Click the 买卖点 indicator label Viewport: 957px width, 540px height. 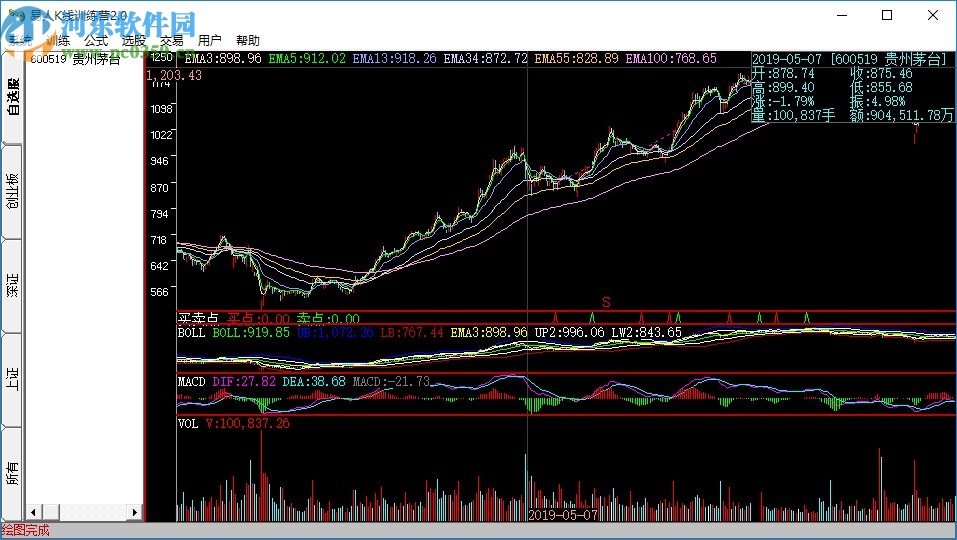click(198, 318)
